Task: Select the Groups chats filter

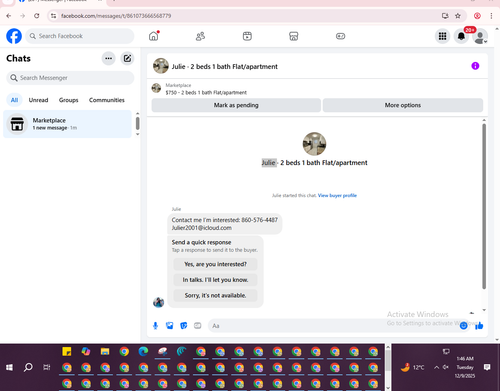Action: 69,100
